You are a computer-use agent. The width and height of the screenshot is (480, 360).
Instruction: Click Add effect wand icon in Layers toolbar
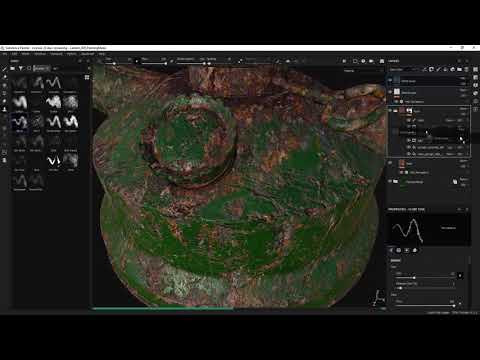pyautogui.click(x=424, y=69)
